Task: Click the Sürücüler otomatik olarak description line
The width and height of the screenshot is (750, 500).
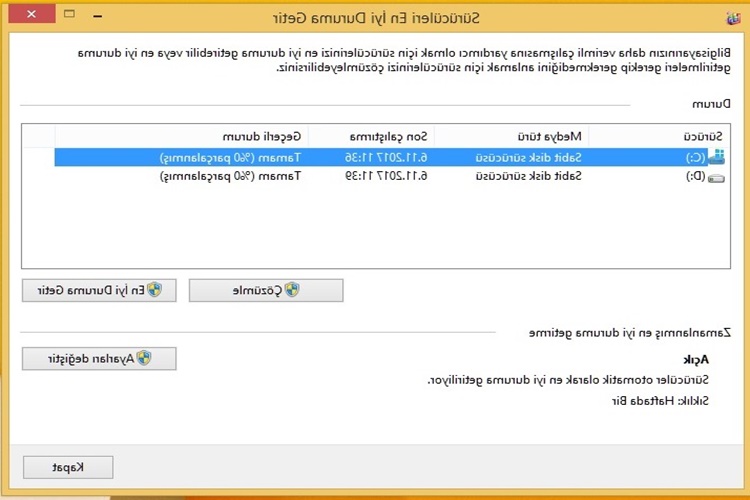Action: pyautogui.click(x=568, y=380)
